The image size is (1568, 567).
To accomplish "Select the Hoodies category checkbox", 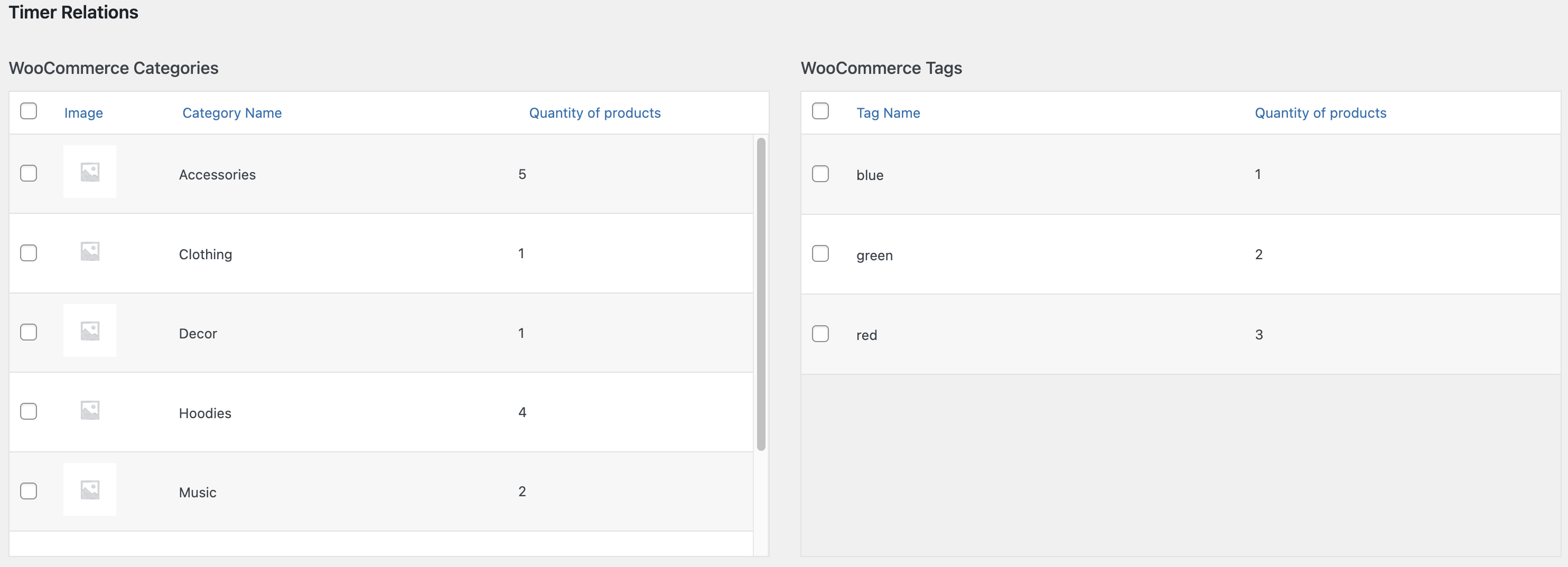I will pos(29,411).
